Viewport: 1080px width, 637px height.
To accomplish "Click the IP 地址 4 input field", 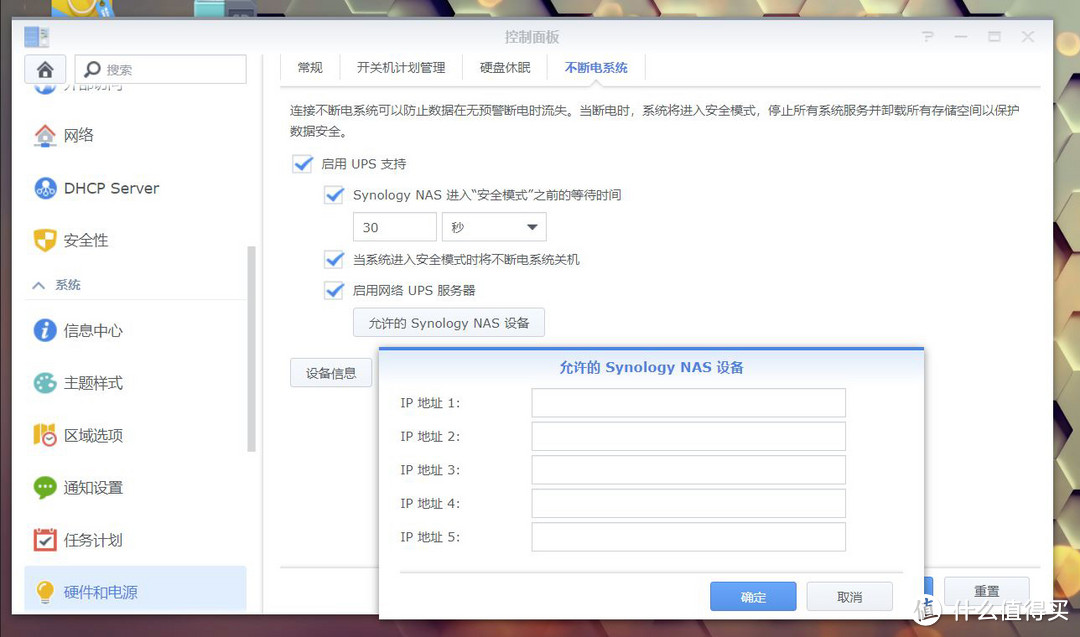I will (x=688, y=503).
